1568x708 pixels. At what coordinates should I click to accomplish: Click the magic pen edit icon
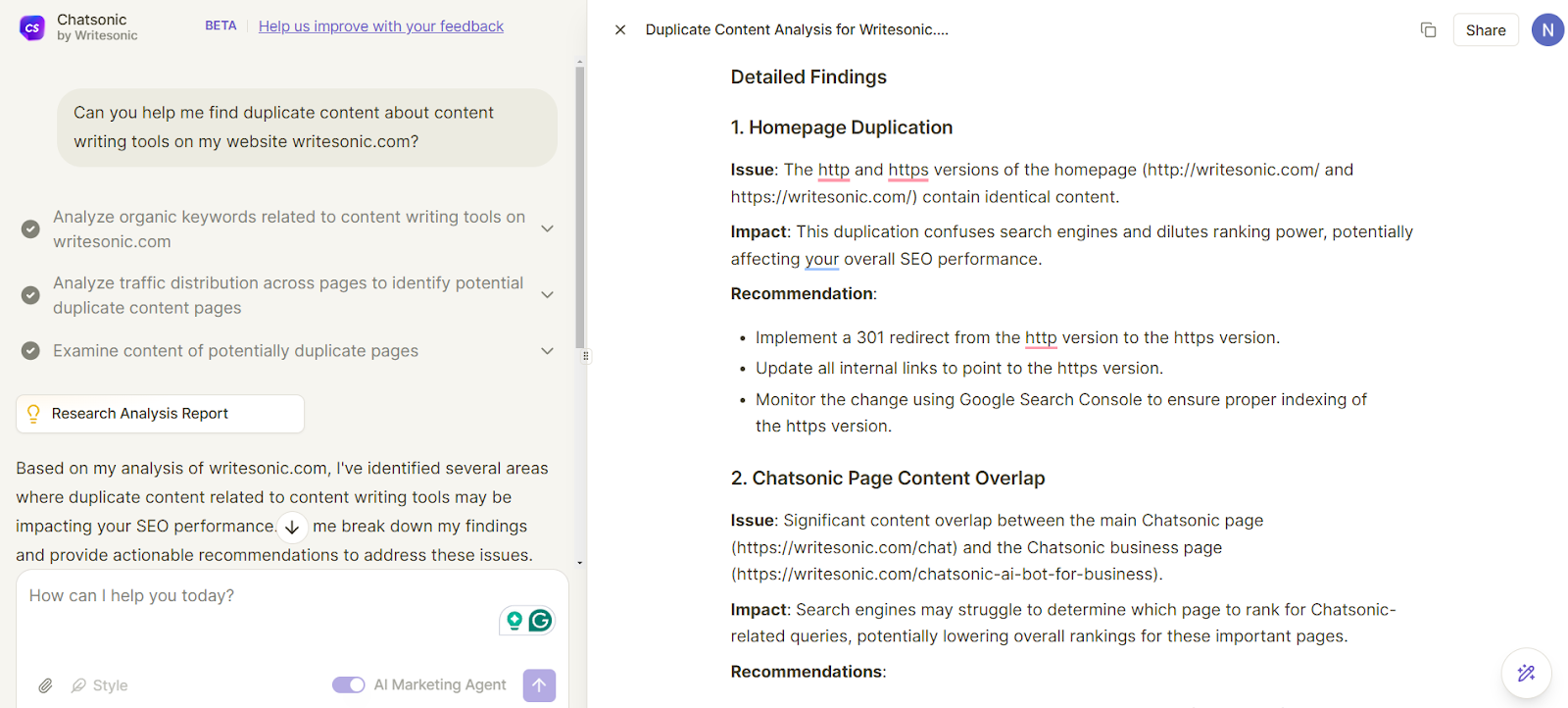(1526, 673)
